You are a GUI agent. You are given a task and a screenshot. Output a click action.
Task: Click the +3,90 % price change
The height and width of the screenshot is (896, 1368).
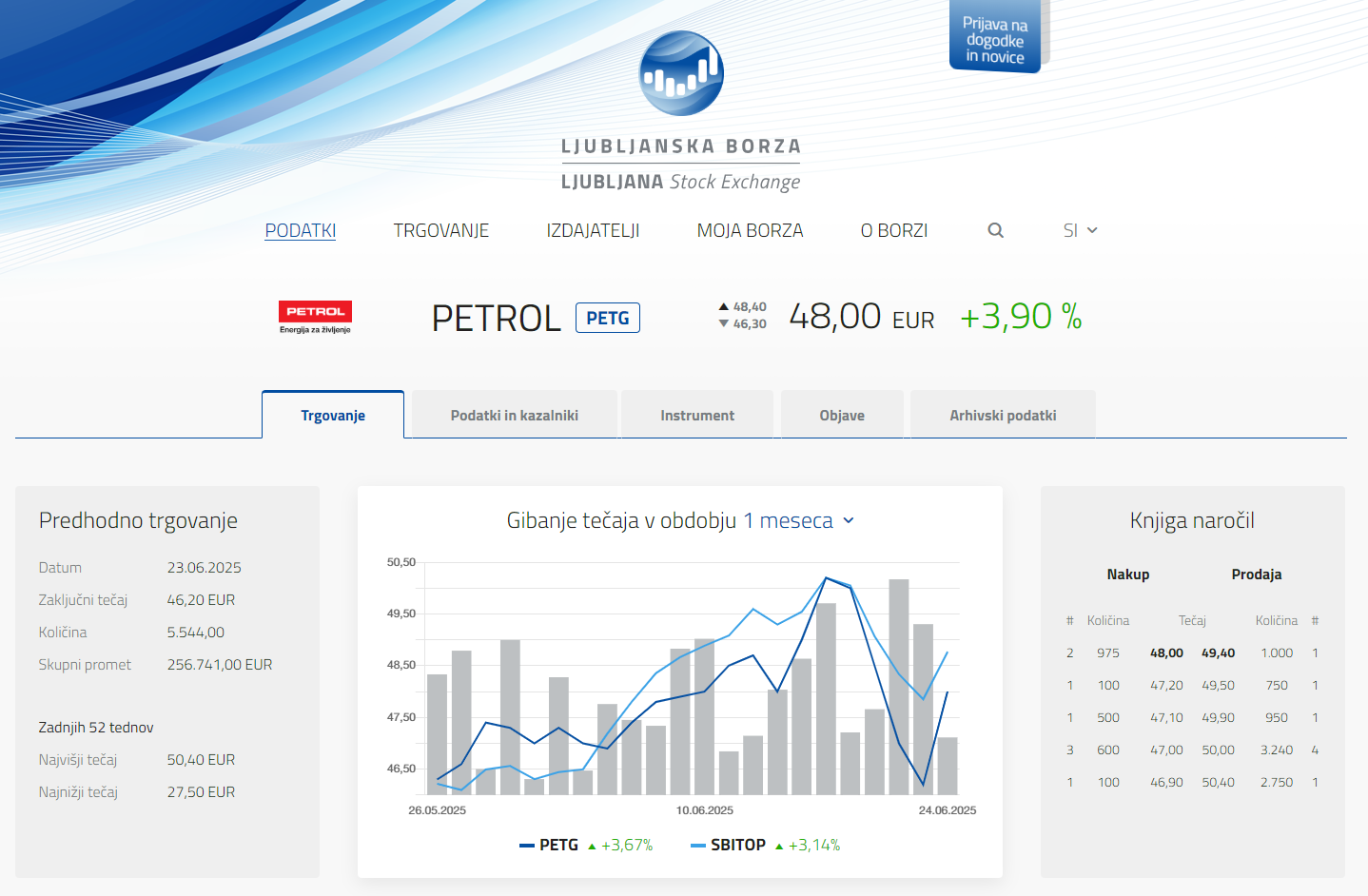1021,317
